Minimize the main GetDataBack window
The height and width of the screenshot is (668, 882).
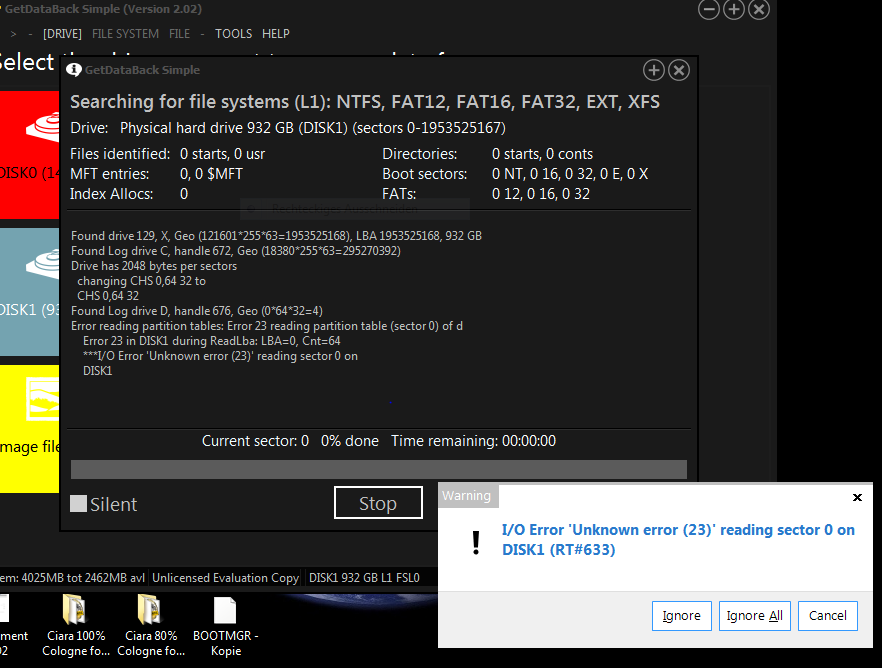709,9
